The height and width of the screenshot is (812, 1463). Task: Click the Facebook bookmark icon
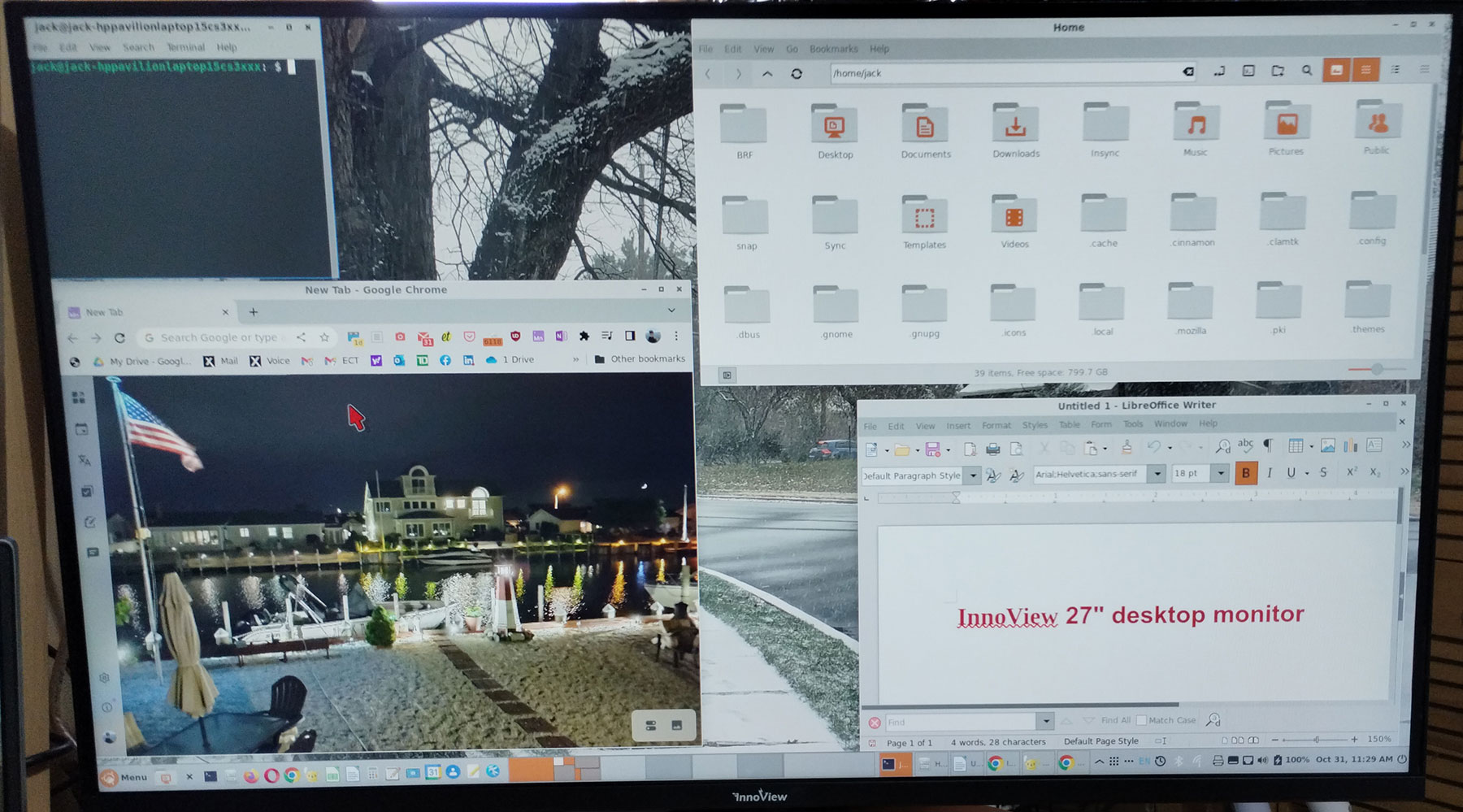[x=445, y=359]
